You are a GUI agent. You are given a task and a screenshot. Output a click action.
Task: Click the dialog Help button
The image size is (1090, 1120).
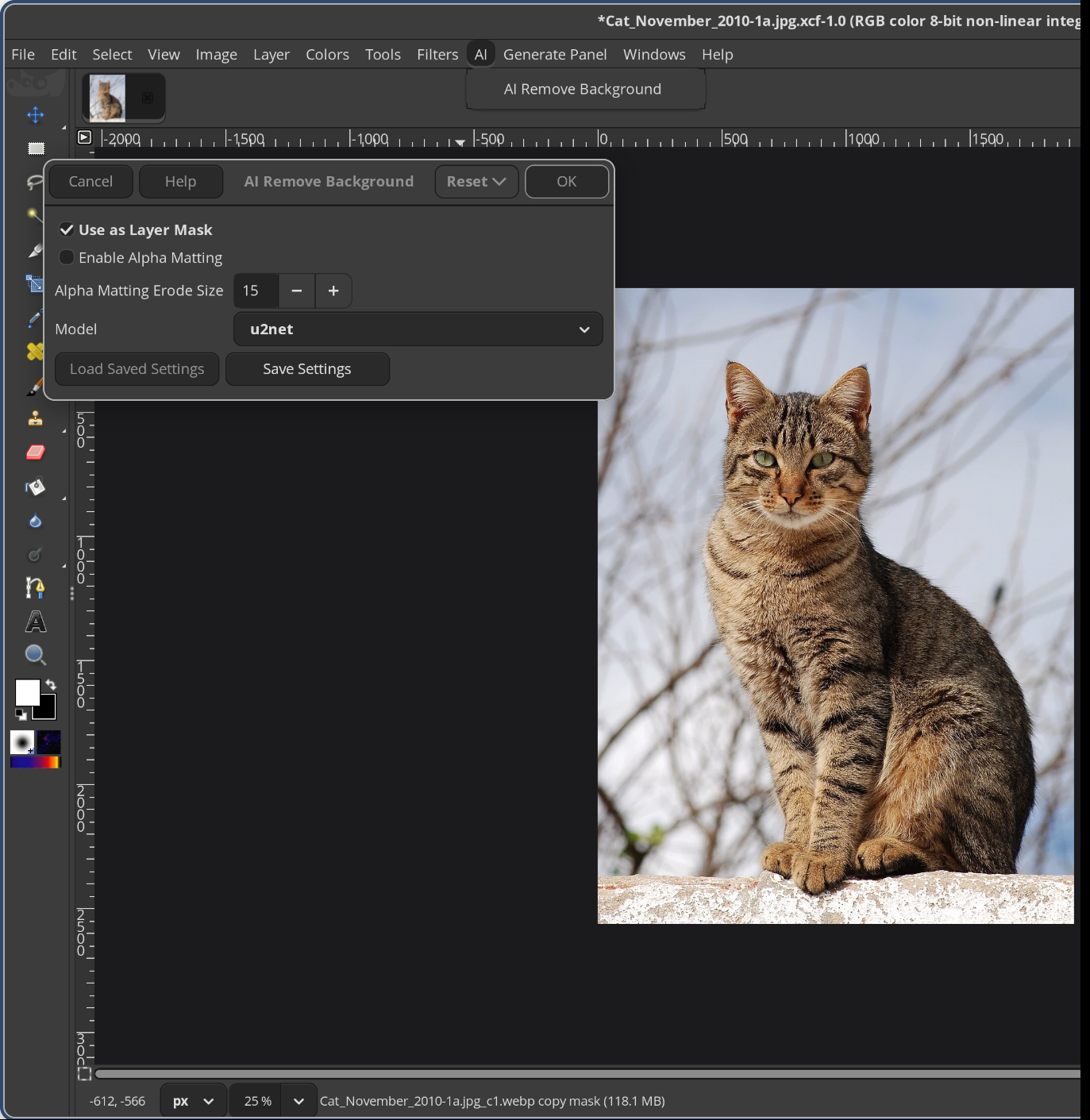coord(180,182)
